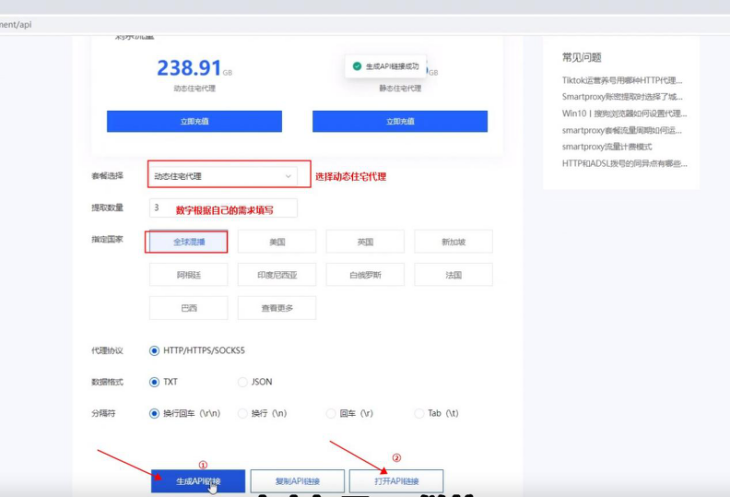Expand the country list with 查看更多
Image resolution: width=730 pixels, height=497 pixels.
pyautogui.click(x=277, y=308)
